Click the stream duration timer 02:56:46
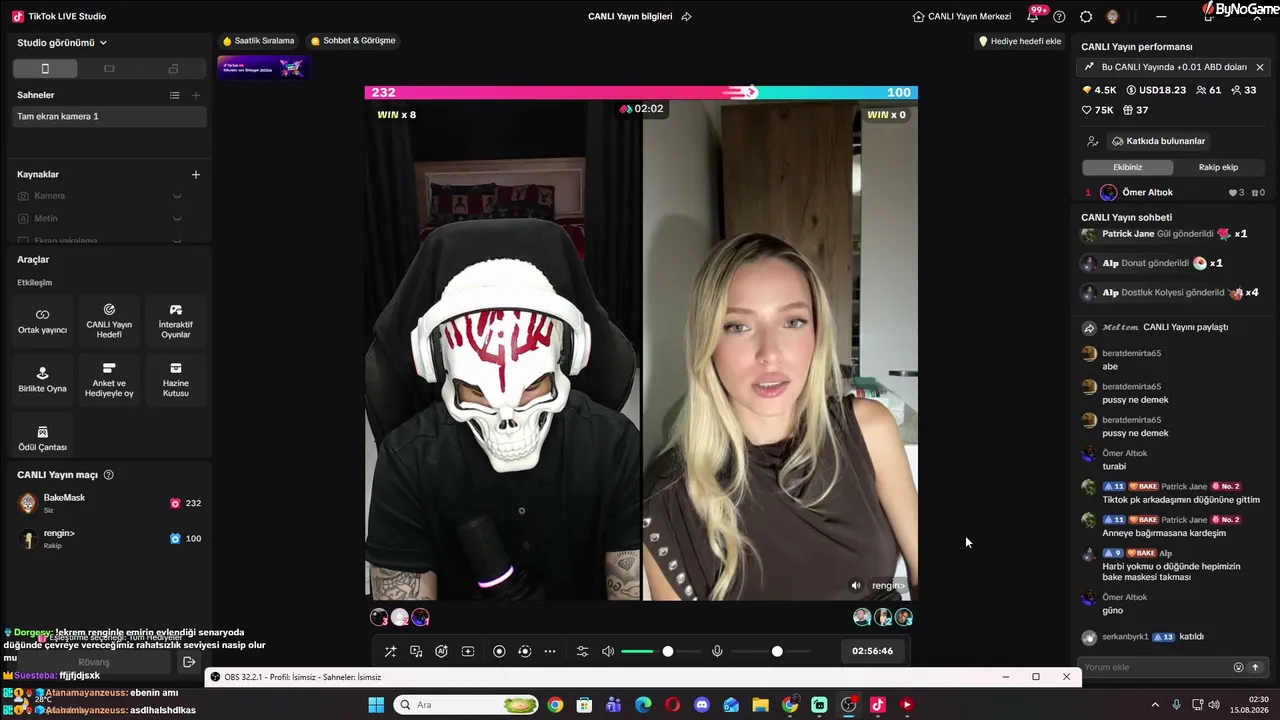The width and height of the screenshot is (1280, 720). point(872,651)
